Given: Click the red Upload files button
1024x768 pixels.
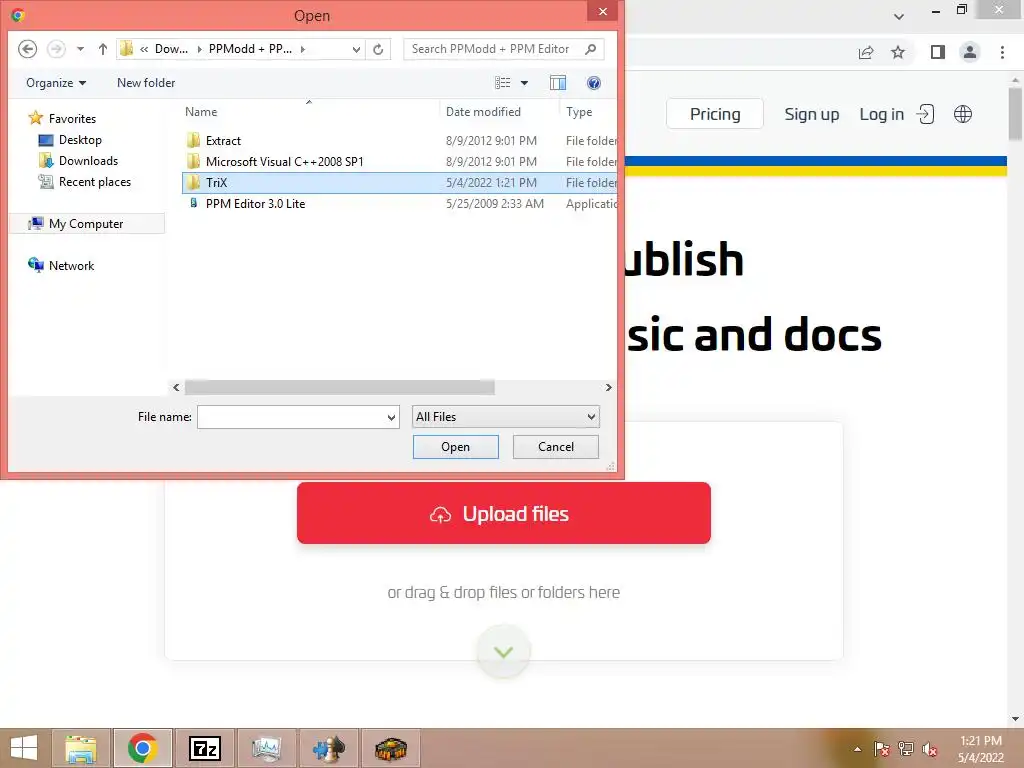Looking at the screenshot, I should point(504,513).
